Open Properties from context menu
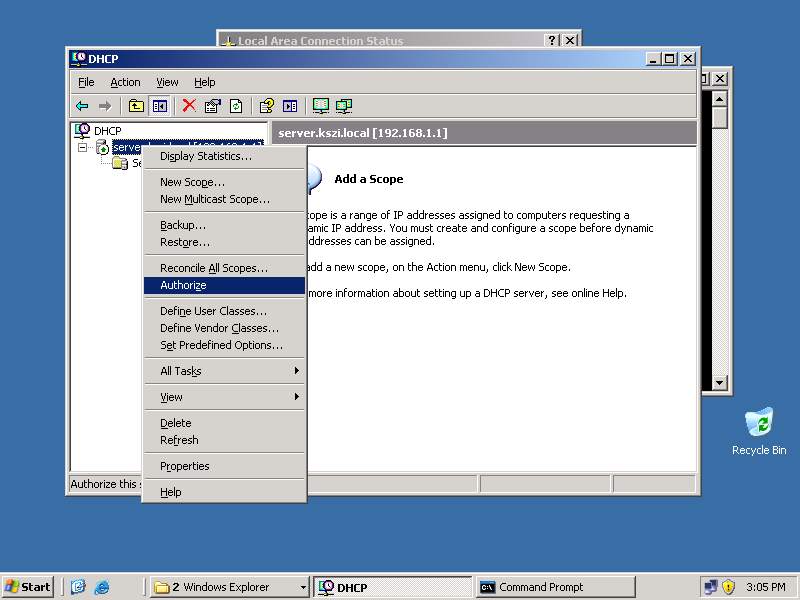800x600 pixels. click(224, 466)
